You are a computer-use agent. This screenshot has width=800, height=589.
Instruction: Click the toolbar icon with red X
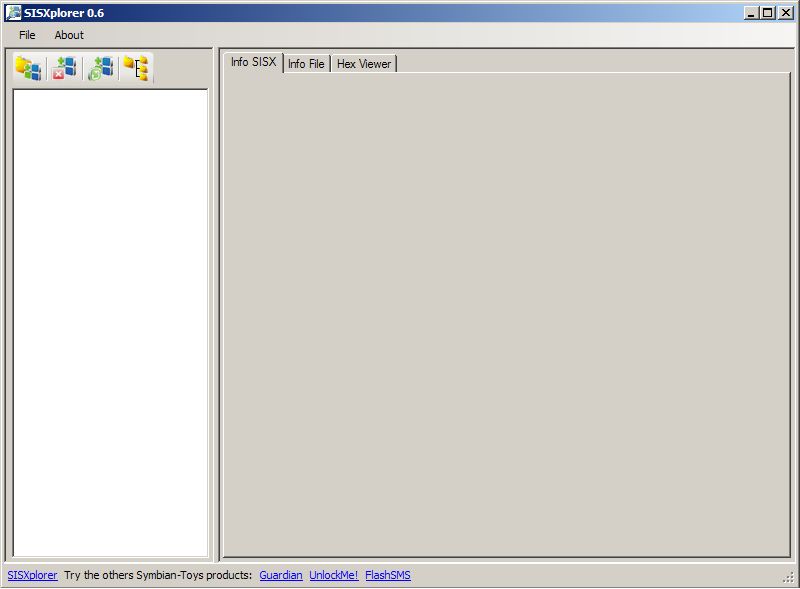(x=64, y=68)
